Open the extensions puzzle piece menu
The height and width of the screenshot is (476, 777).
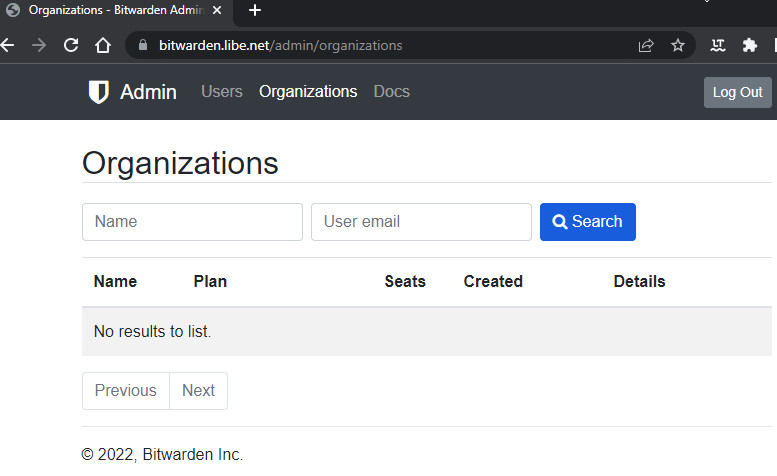(749, 45)
